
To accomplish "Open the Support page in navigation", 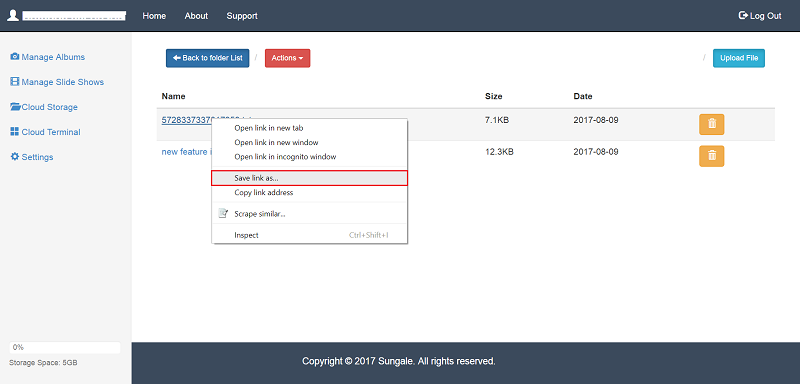I will pos(242,16).
